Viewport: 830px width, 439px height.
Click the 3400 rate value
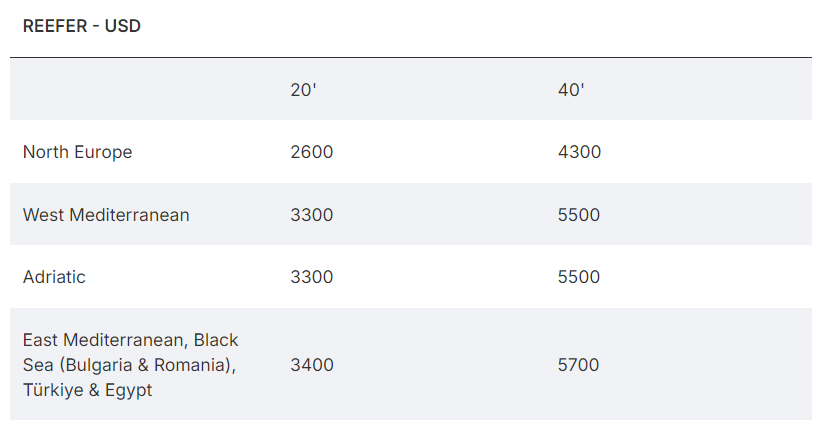[x=311, y=364]
